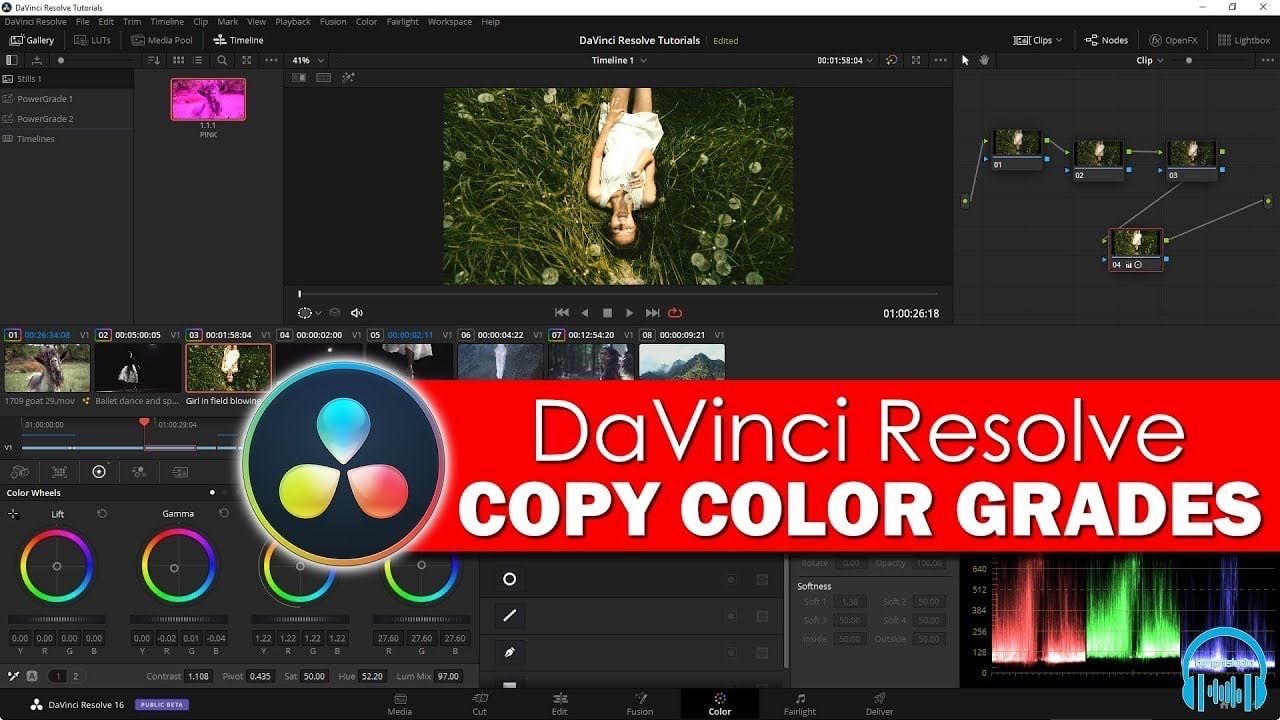This screenshot has height=720, width=1280.
Task: Click the Contrast value field 1.108
Action: click(198, 677)
